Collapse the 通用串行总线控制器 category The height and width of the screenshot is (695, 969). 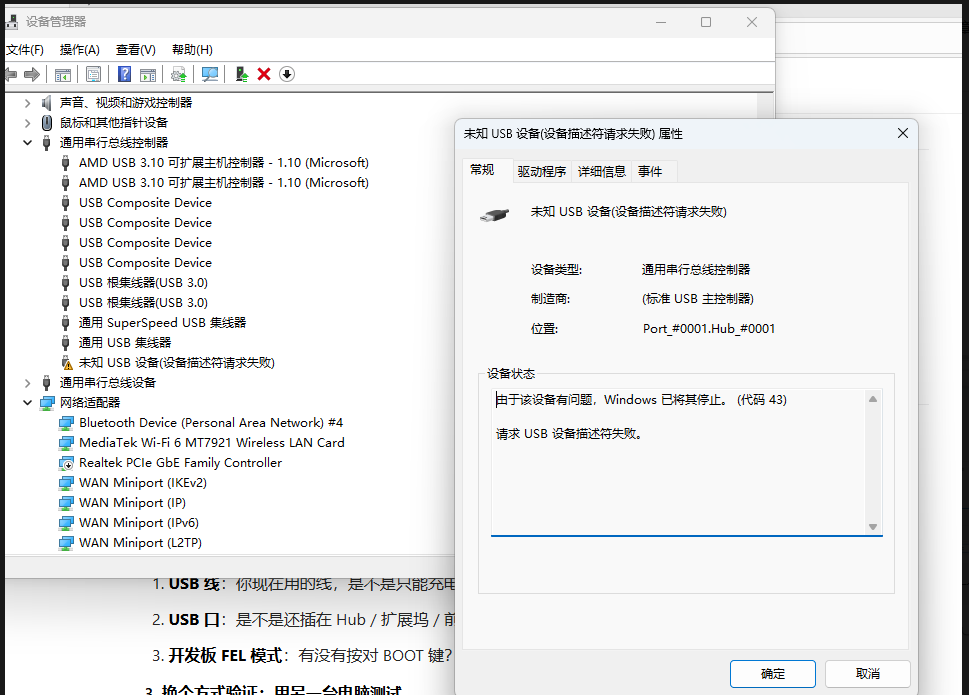[x=28, y=142]
